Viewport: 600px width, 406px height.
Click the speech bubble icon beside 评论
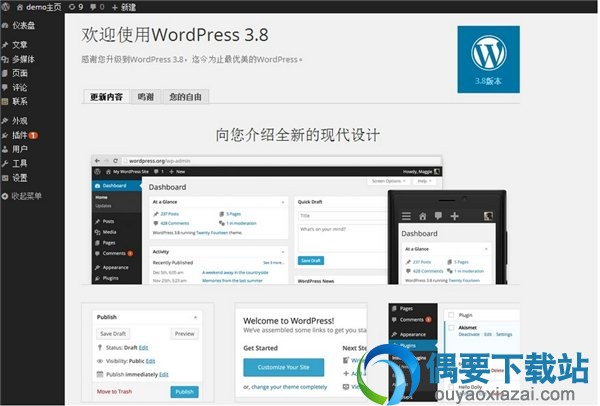tap(5, 87)
